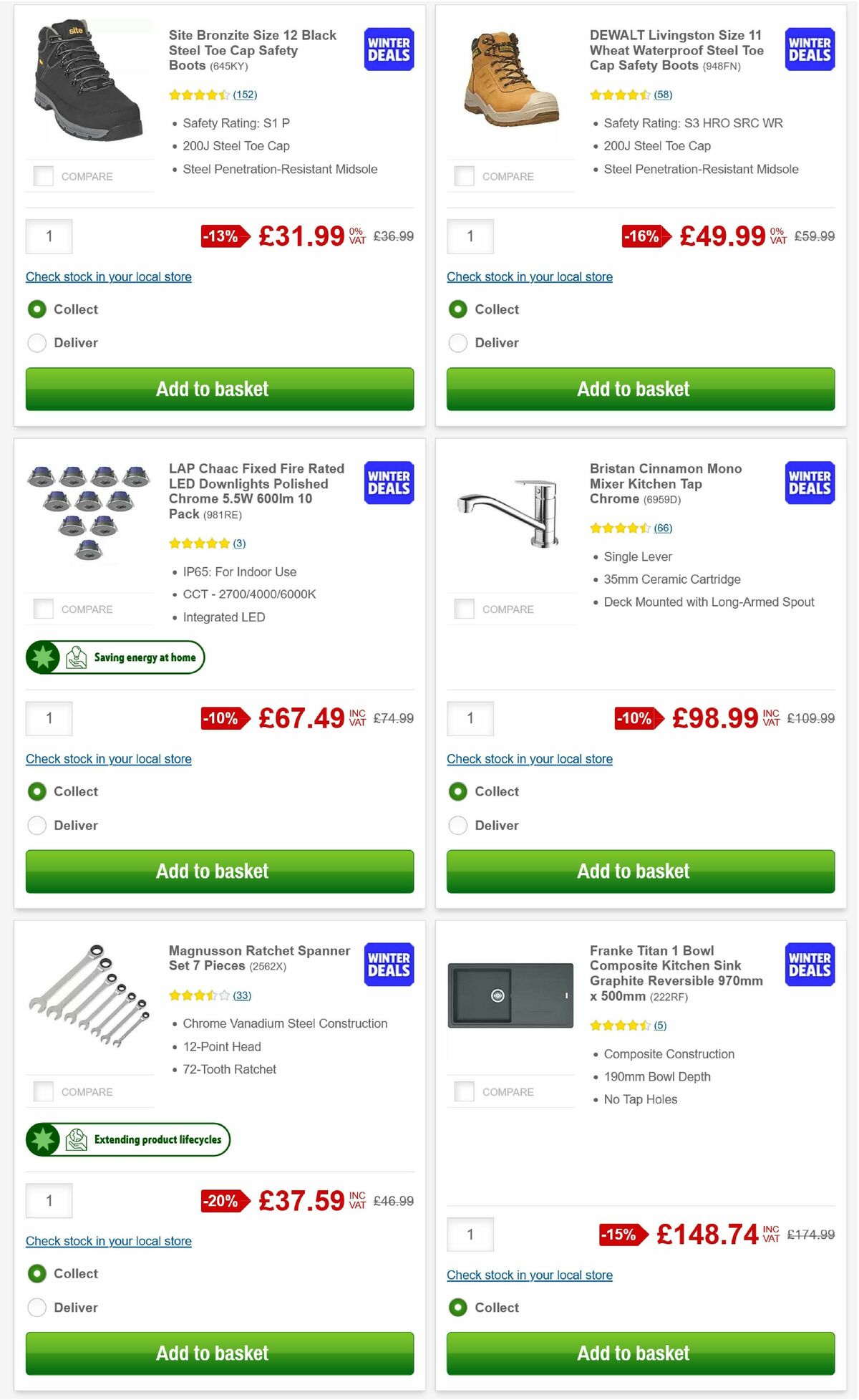Click the quantity field for Franke Titan sink
Viewport: 859px width, 1400px height.
coord(470,1235)
